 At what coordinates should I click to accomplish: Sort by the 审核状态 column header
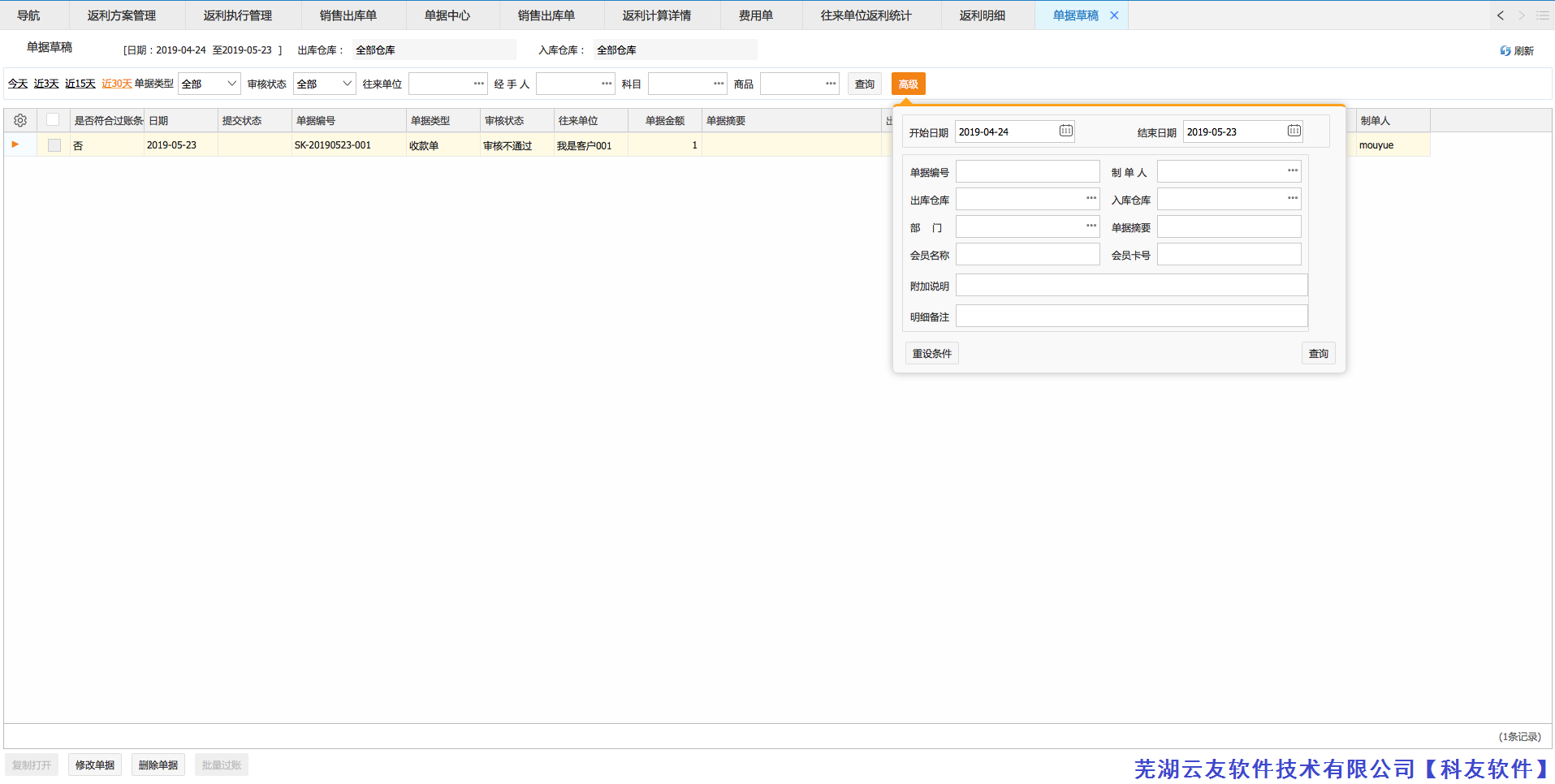coord(517,120)
